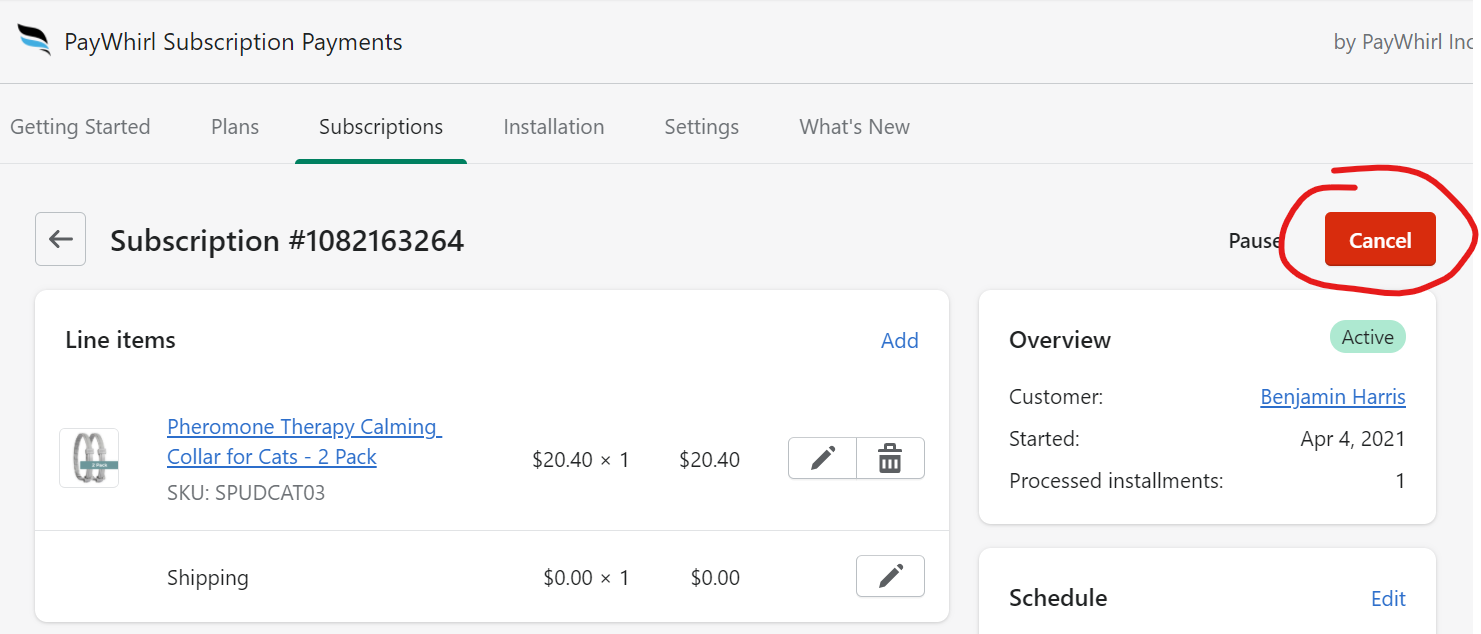View the What's New tab

tap(855, 127)
